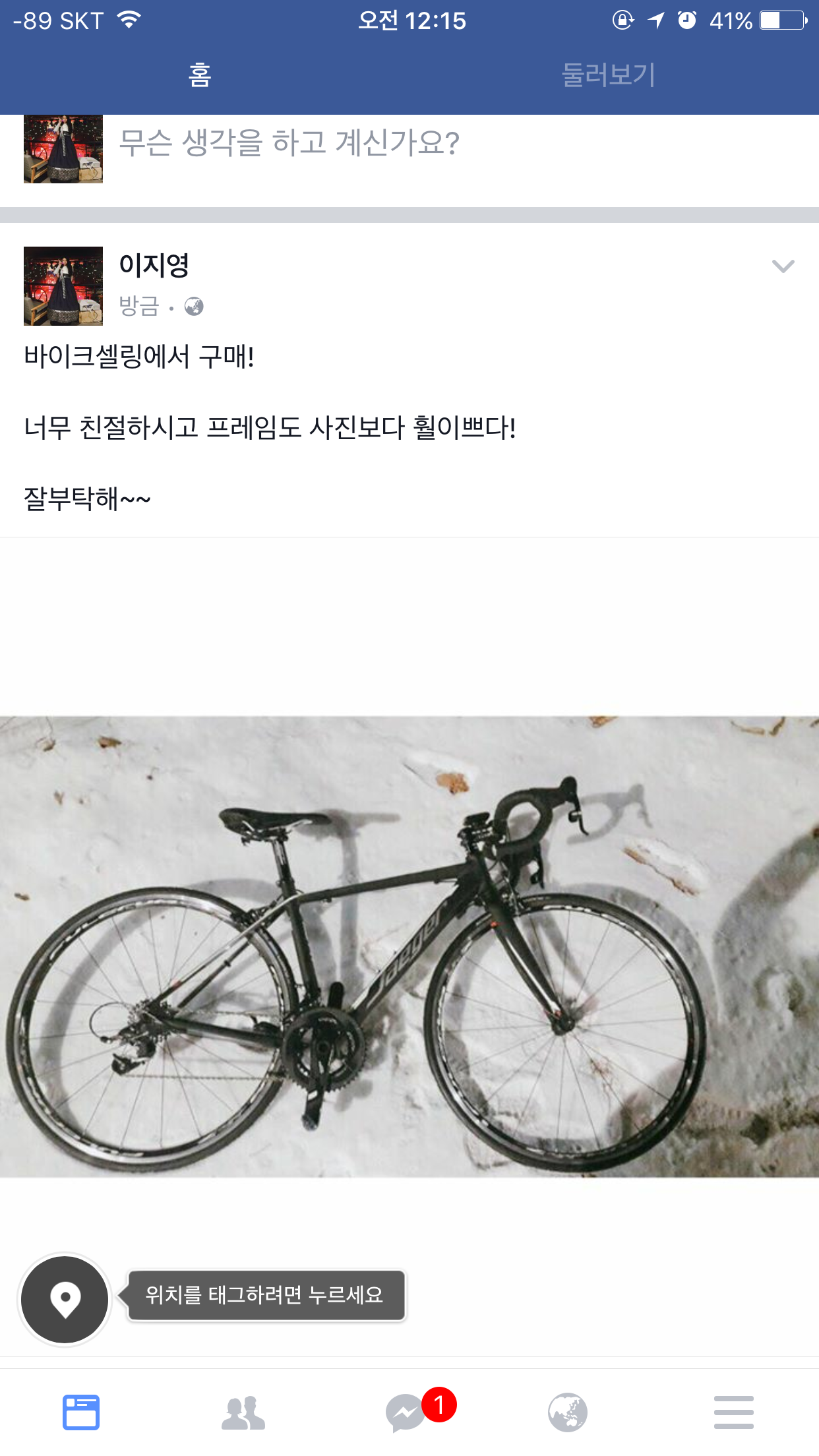Open the 이지영 profile name link
The image size is (819, 1456).
154,265
